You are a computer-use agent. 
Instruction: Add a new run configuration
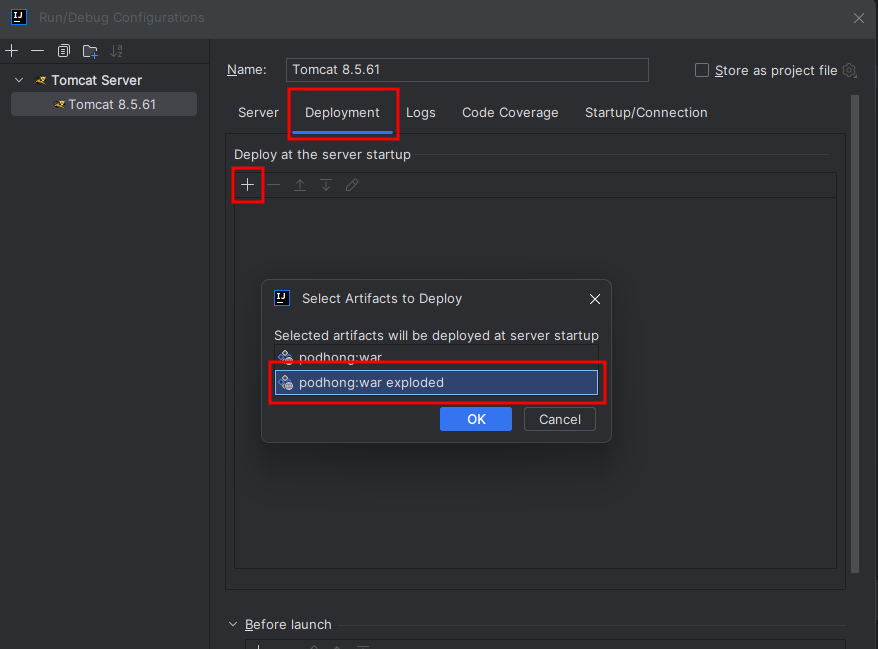(x=11, y=51)
